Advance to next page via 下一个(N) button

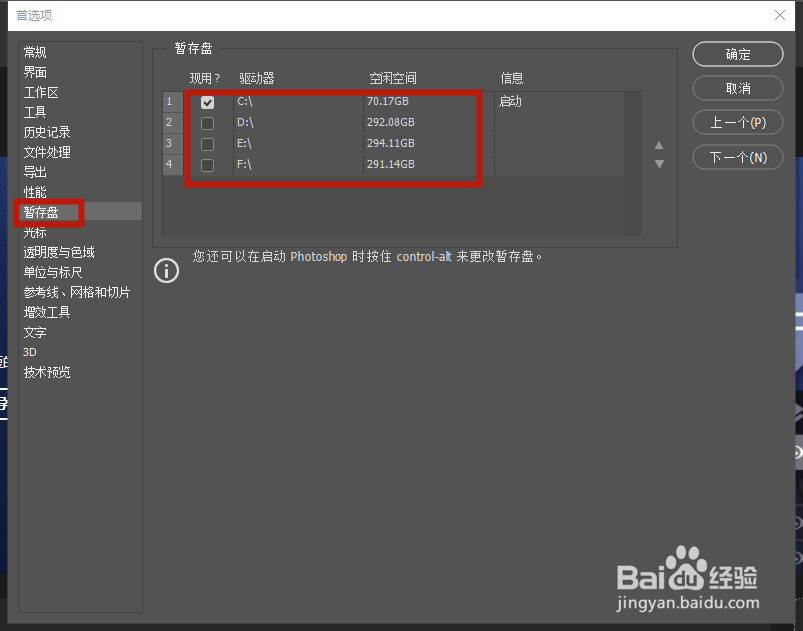point(737,156)
